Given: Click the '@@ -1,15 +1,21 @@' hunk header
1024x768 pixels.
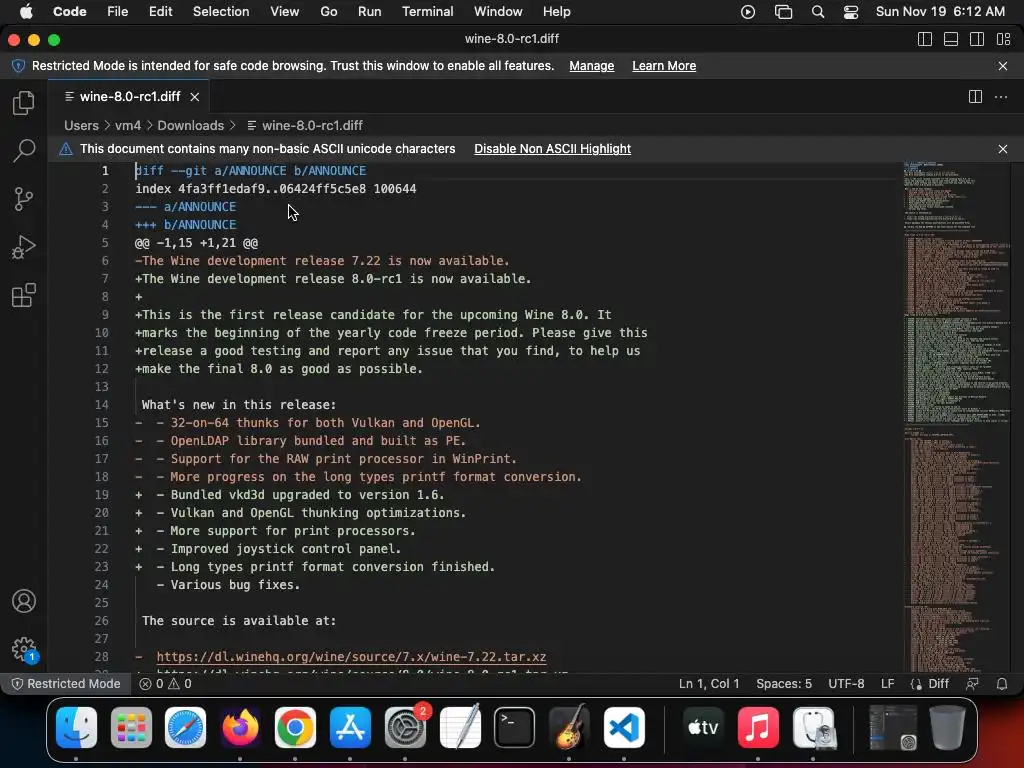Looking at the screenshot, I should coord(197,242).
